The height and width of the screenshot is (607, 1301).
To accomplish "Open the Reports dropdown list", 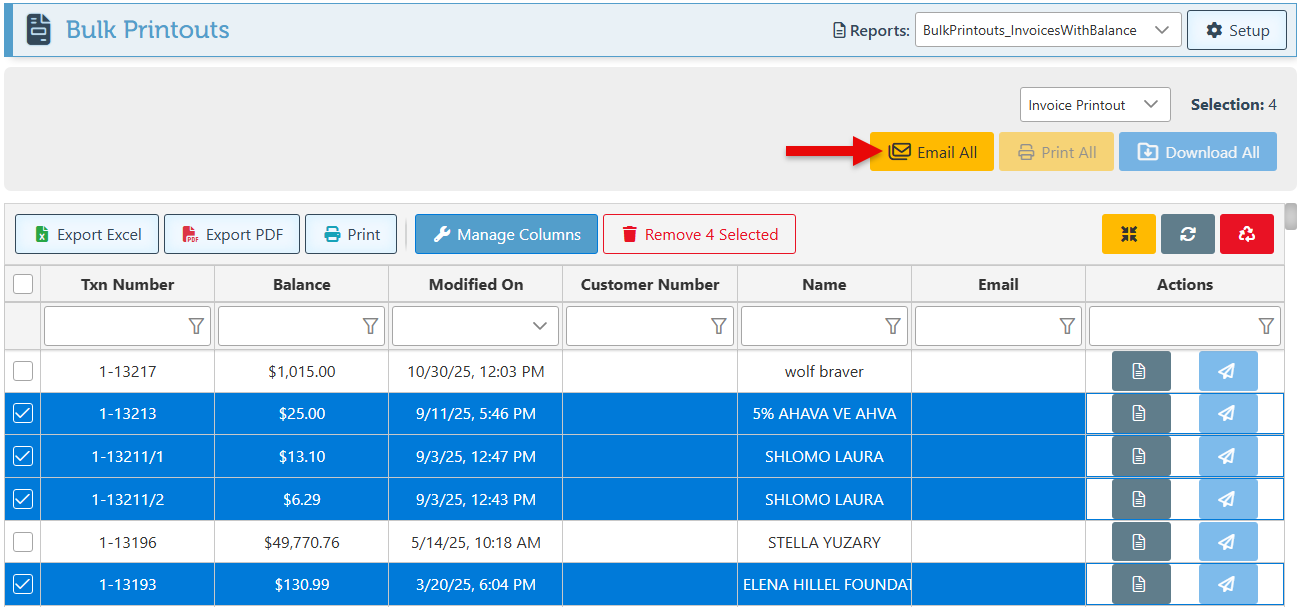I will point(1047,30).
